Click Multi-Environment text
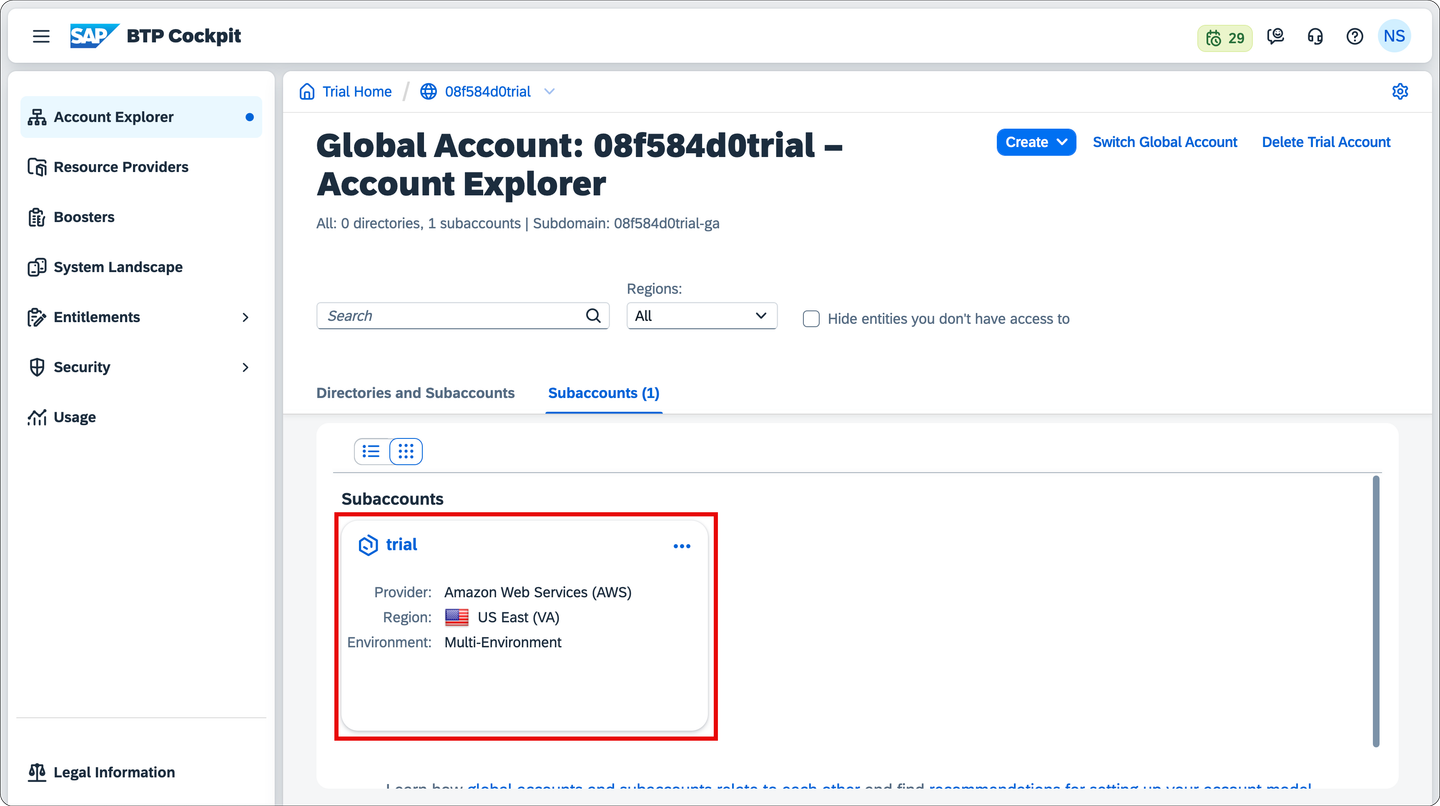This screenshot has width=1440, height=806. click(x=503, y=642)
